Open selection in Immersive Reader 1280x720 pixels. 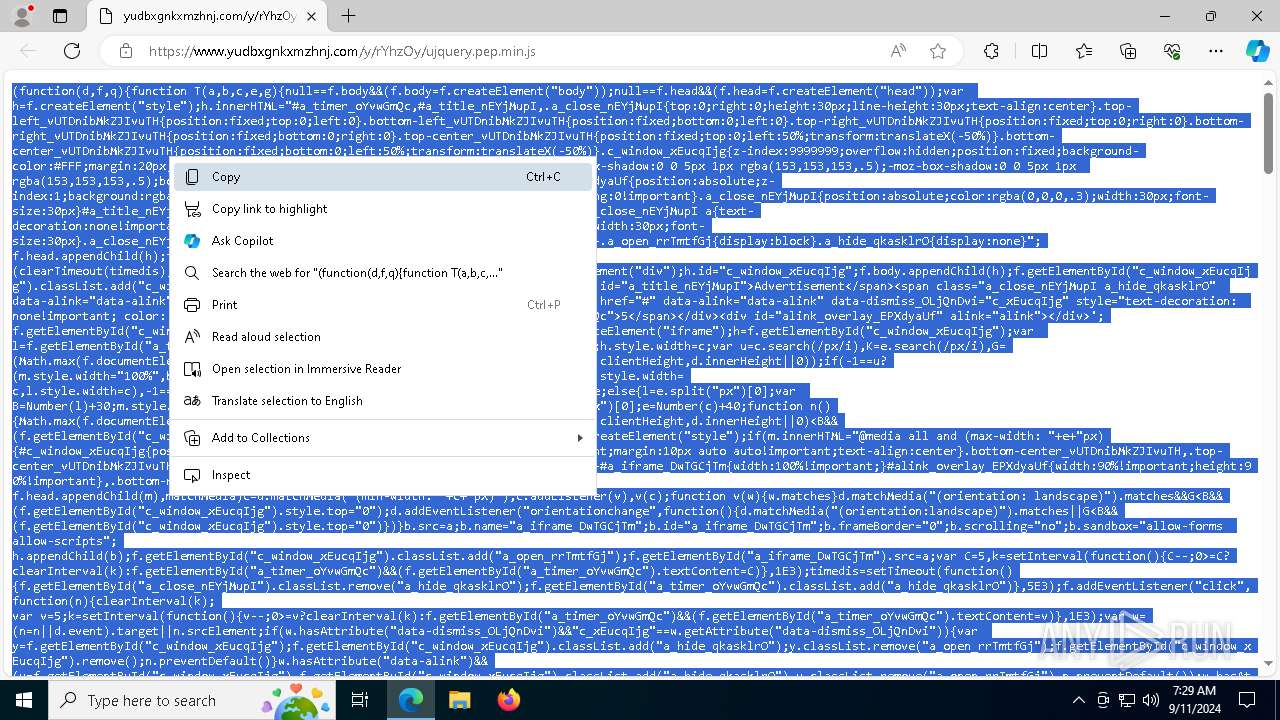tap(384, 369)
